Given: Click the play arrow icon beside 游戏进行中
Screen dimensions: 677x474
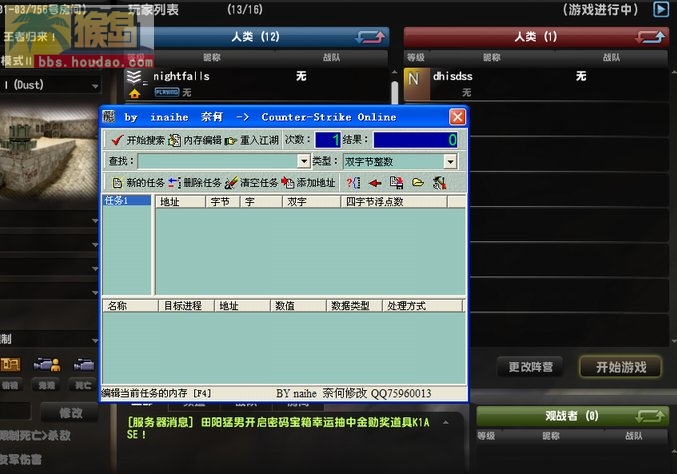Looking at the screenshot, I should coord(661,9).
